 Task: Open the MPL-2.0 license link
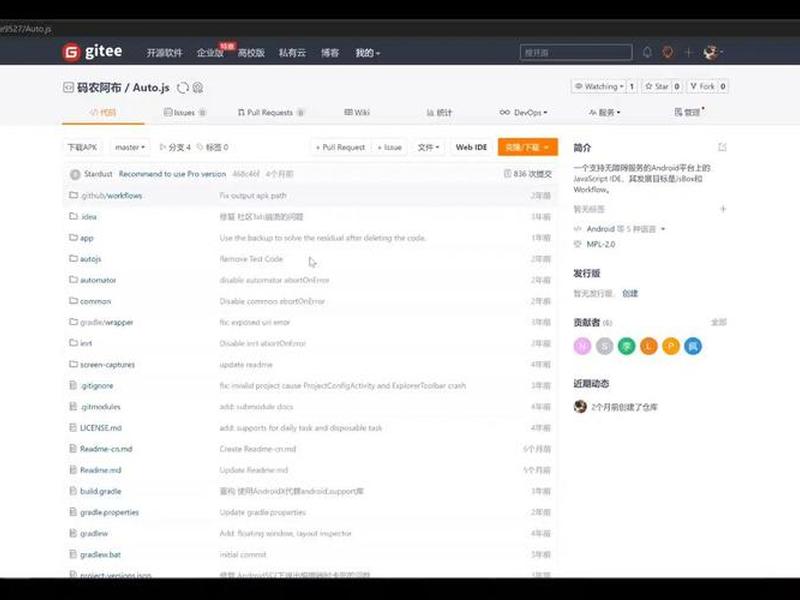(601, 244)
